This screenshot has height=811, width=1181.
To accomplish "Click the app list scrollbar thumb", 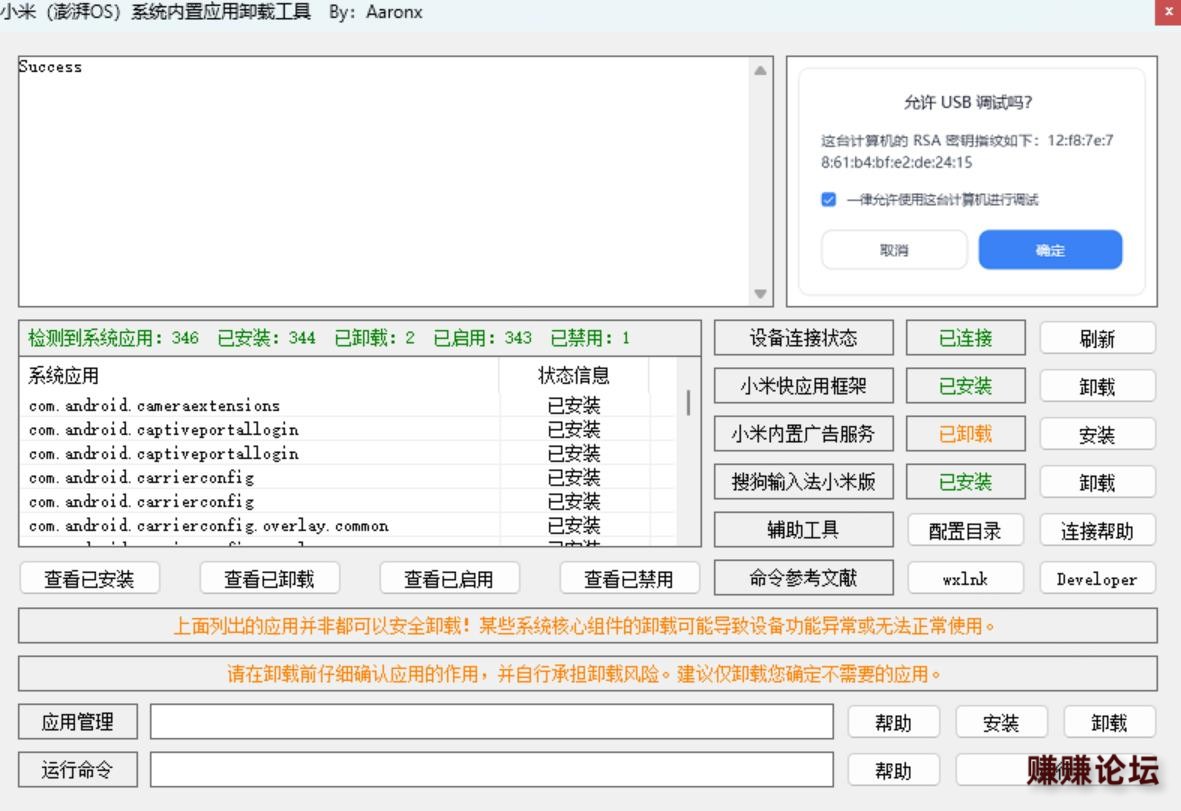I will point(688,402).
